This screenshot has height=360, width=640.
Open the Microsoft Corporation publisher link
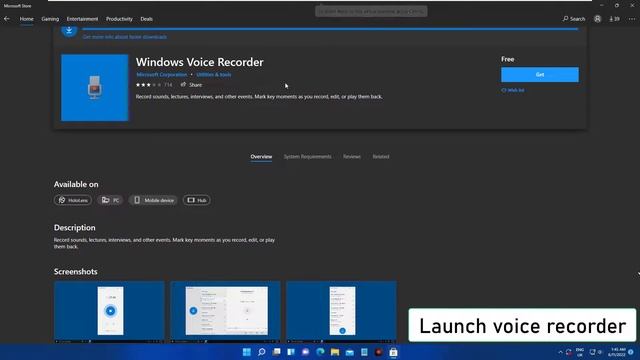click(x=162, y=75)
